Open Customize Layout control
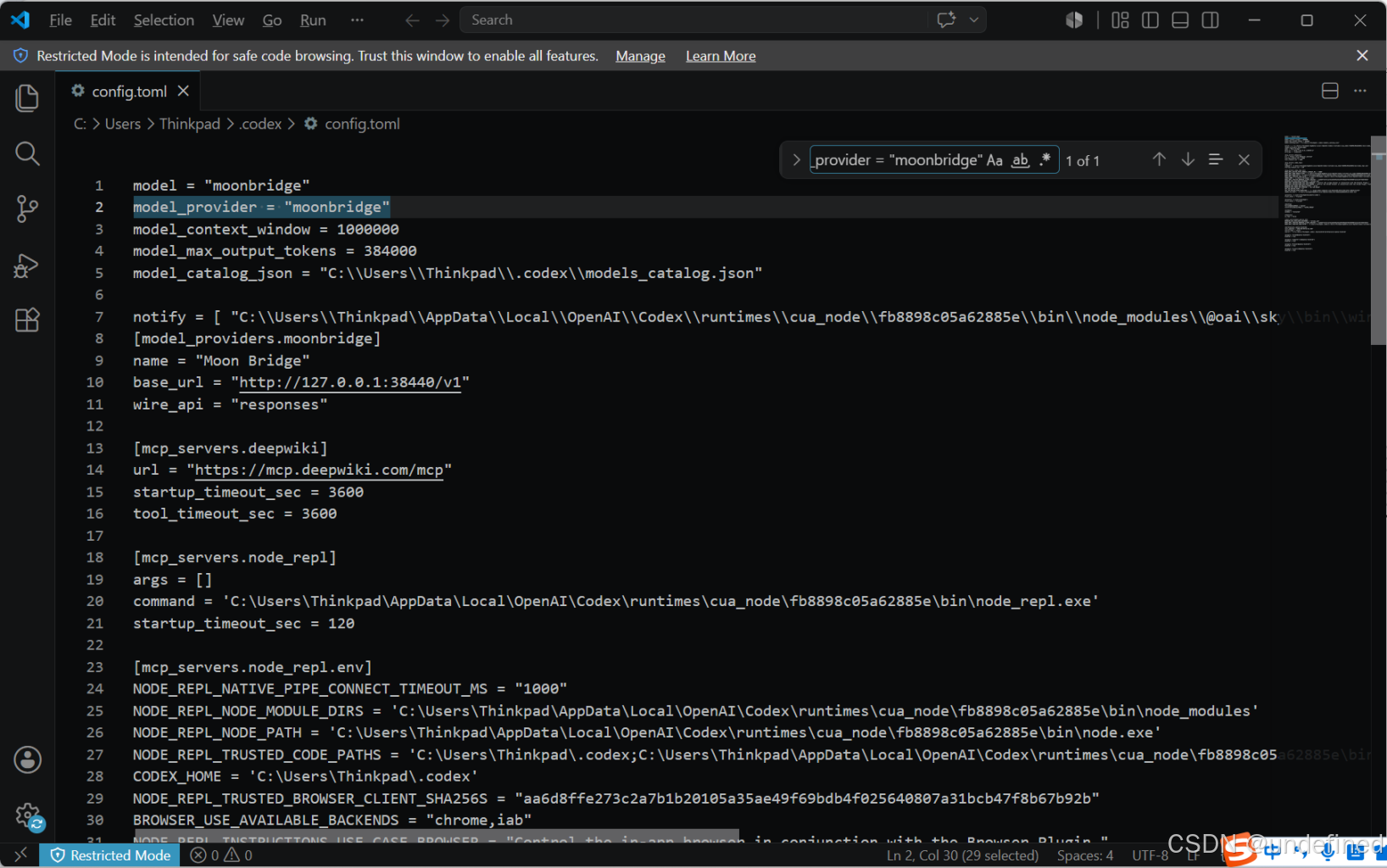This screenshot has height=868, width=1387. pos(1120,20)
